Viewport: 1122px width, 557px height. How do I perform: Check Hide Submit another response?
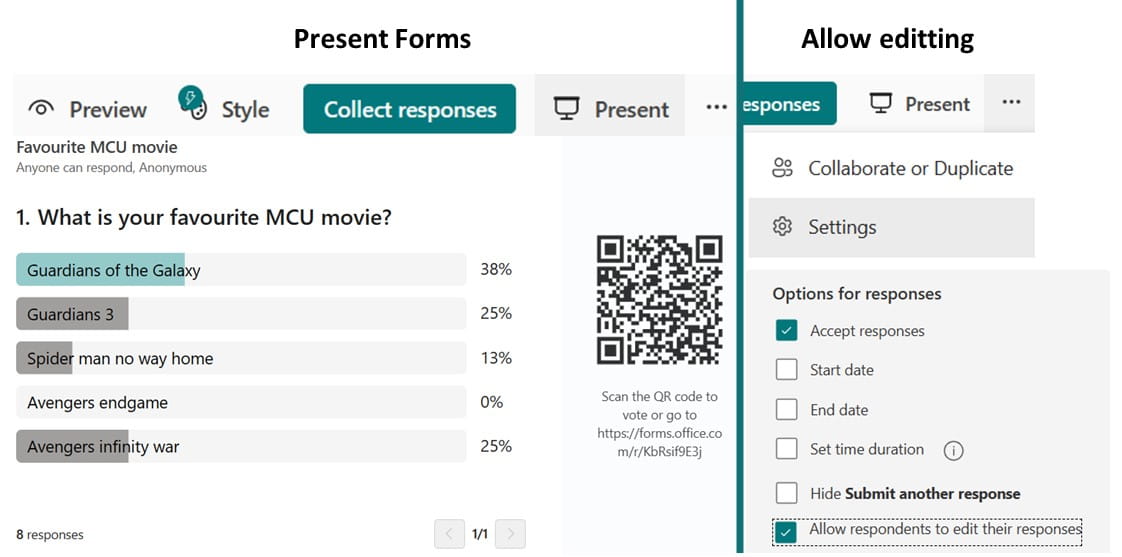click(786, 493)
